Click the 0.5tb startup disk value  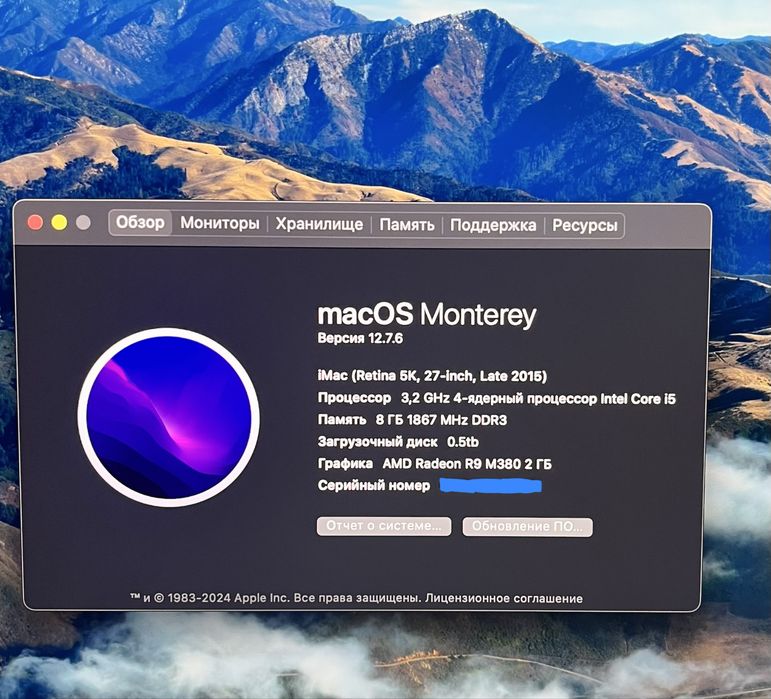tap(463, 442)
